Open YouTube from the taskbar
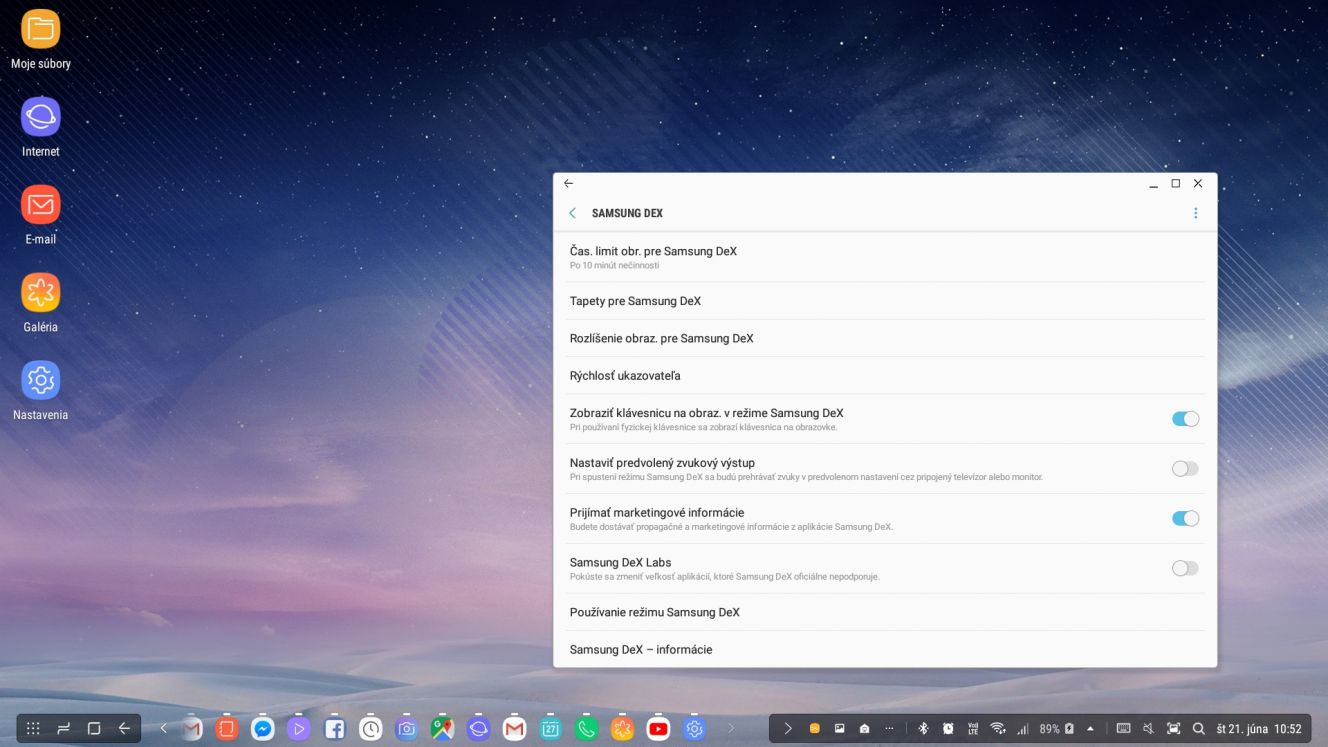 659,729
